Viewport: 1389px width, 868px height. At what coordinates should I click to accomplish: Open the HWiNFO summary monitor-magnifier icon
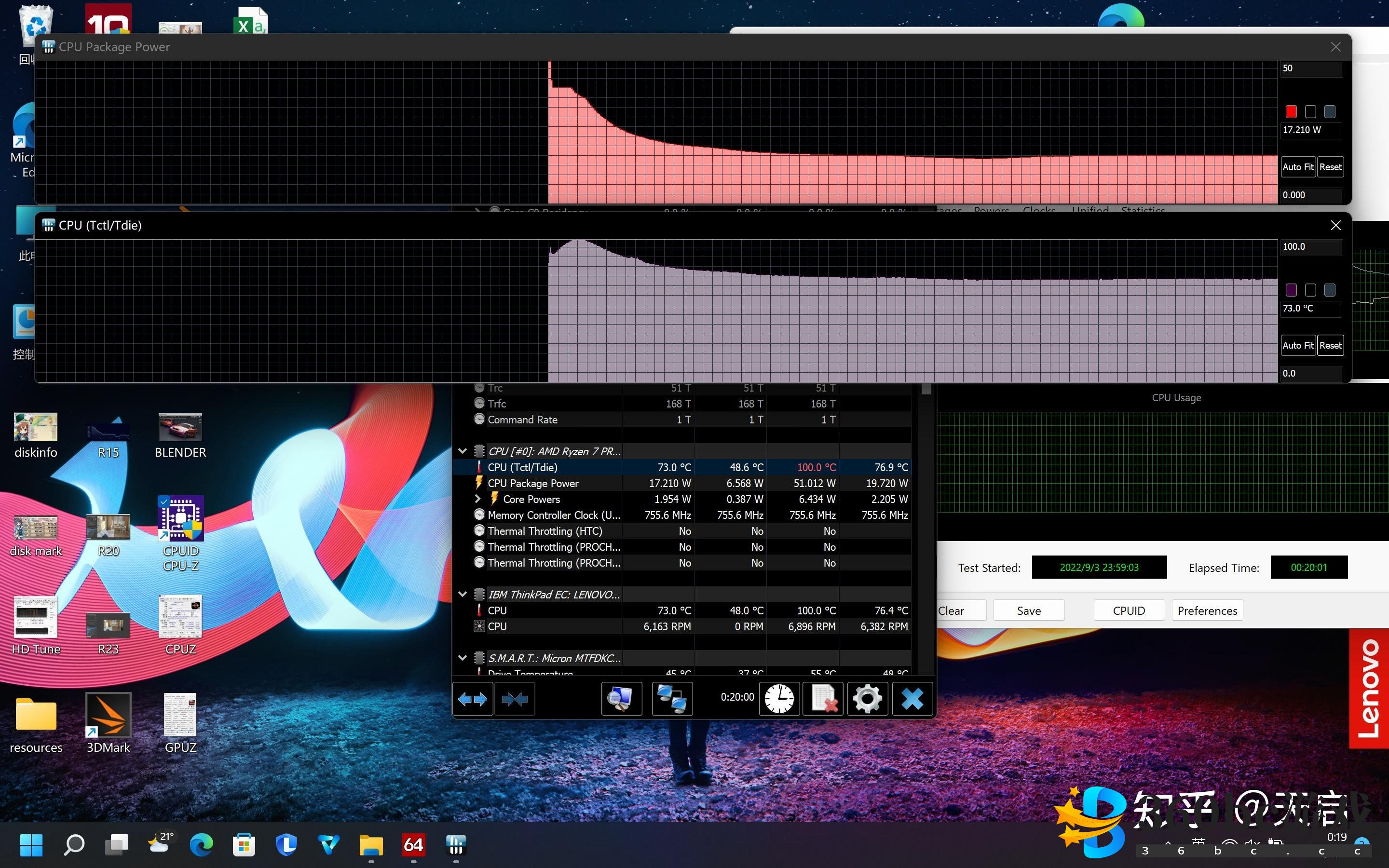click(x=621, y=699)
